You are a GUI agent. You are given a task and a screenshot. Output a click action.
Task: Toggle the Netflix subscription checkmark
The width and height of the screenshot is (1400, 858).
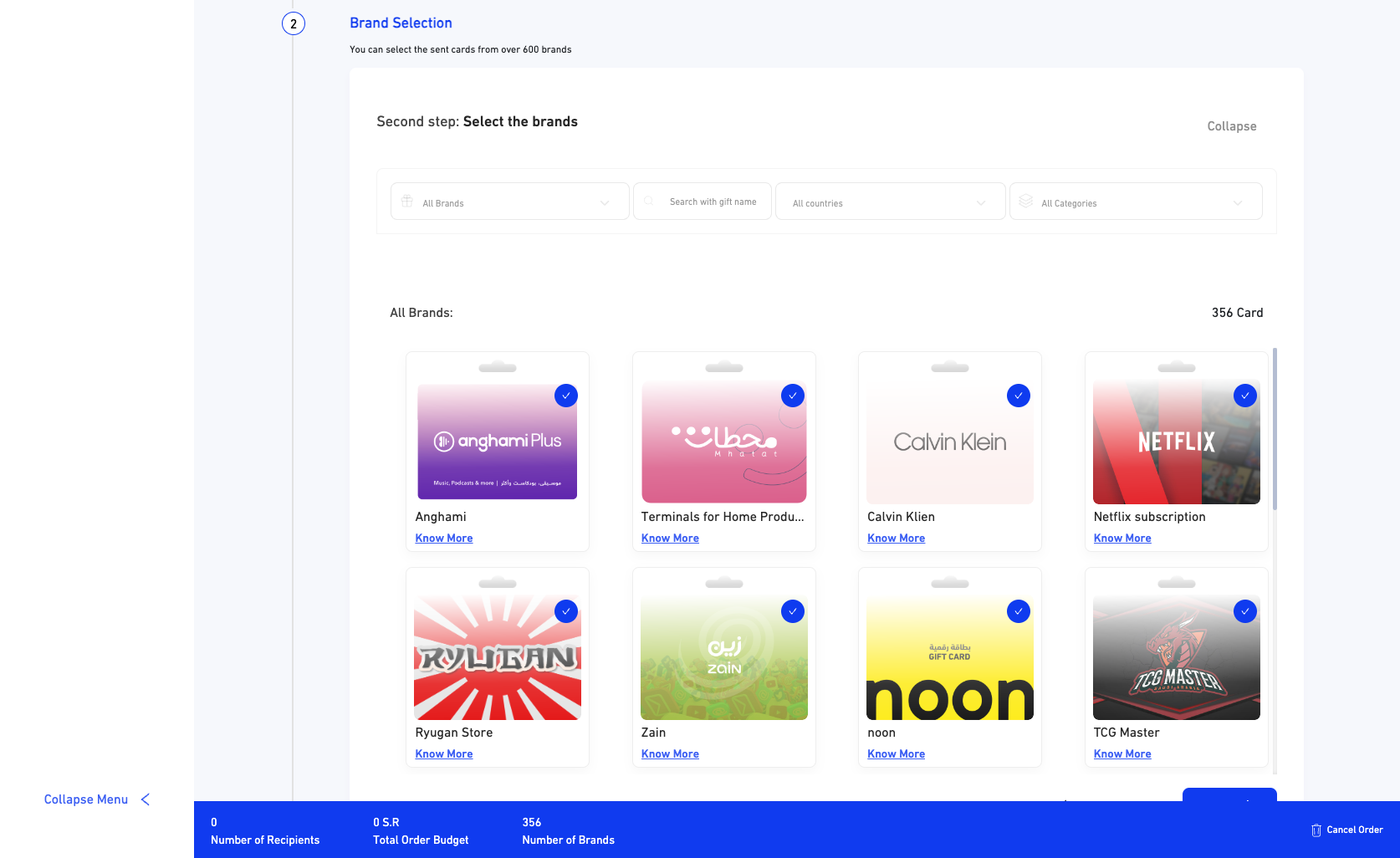(1245, 396)
